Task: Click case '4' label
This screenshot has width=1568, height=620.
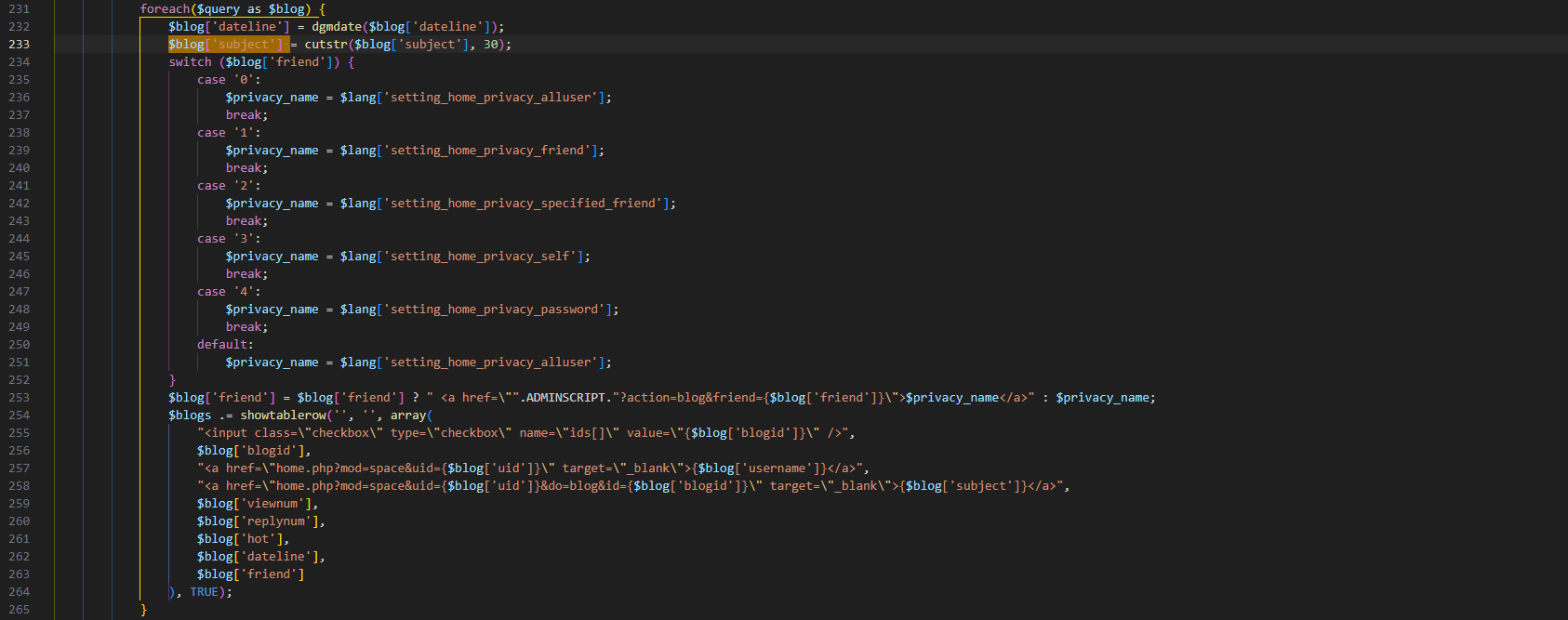Action: (229, 292)
